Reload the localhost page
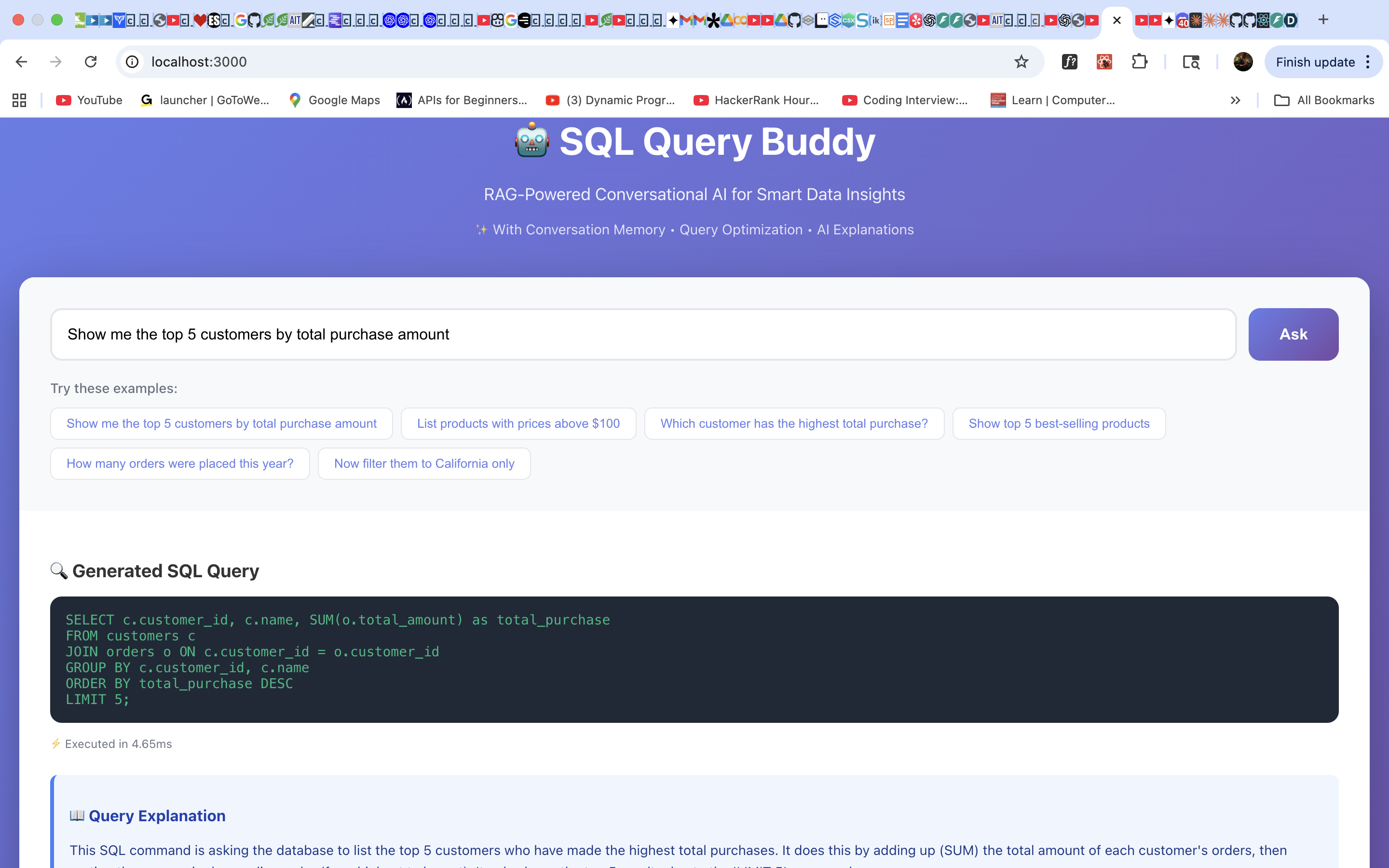Screen dimensions: 1389x868 tap(91, 62)
